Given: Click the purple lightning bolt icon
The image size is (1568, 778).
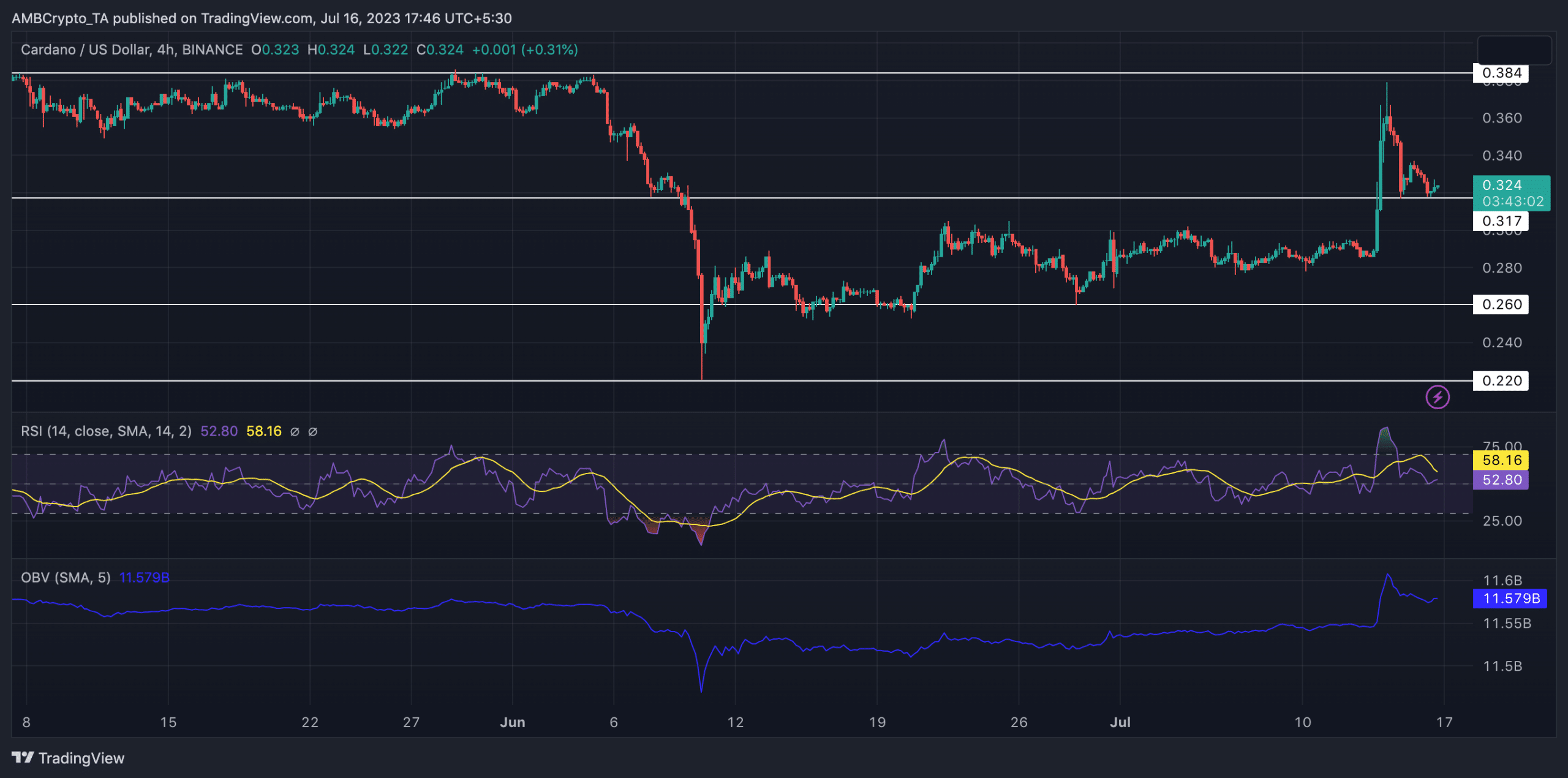Looking at the screenshot, I should [1437, 397].
